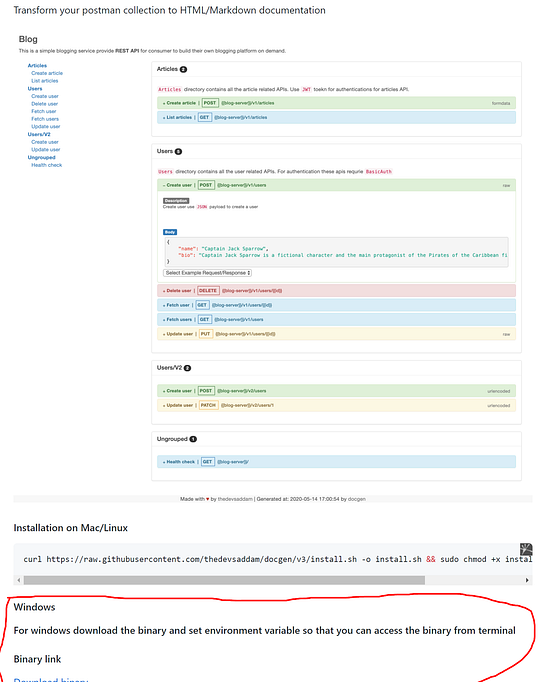
Task: Click the Binary link heading
Action: (37, 659)
